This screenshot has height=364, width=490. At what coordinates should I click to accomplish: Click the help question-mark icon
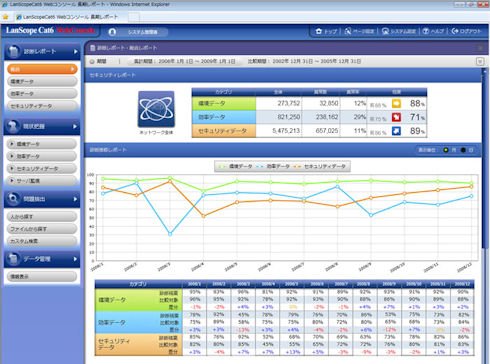426,31
